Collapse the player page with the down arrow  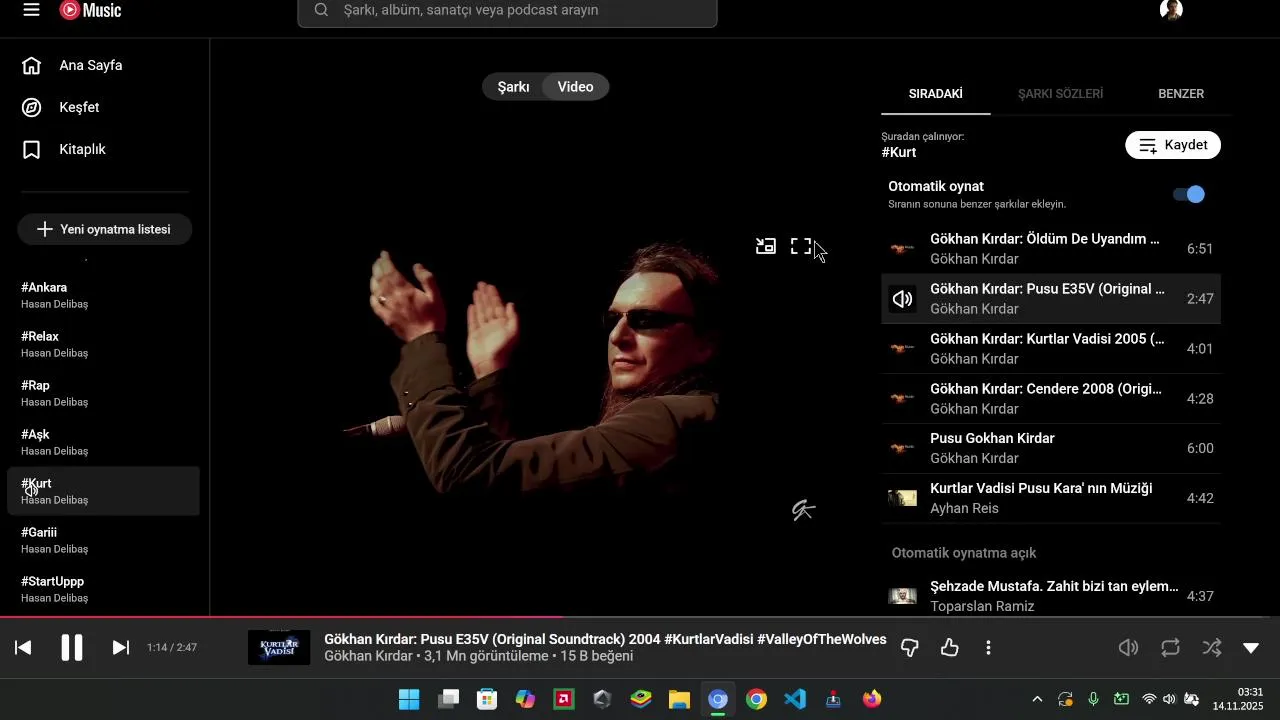click(x=1251, y=648)
